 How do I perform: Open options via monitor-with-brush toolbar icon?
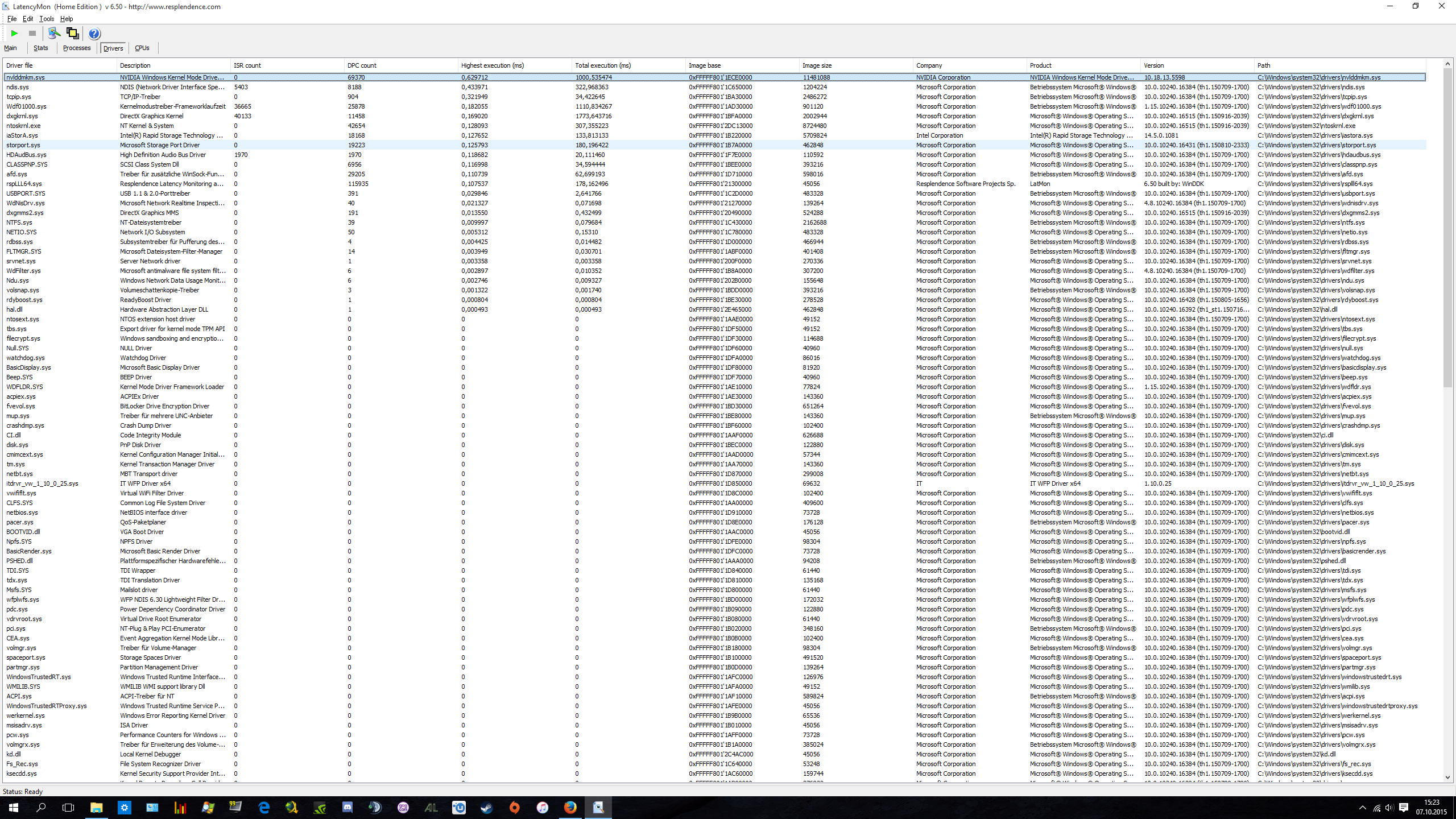[54, 34]
